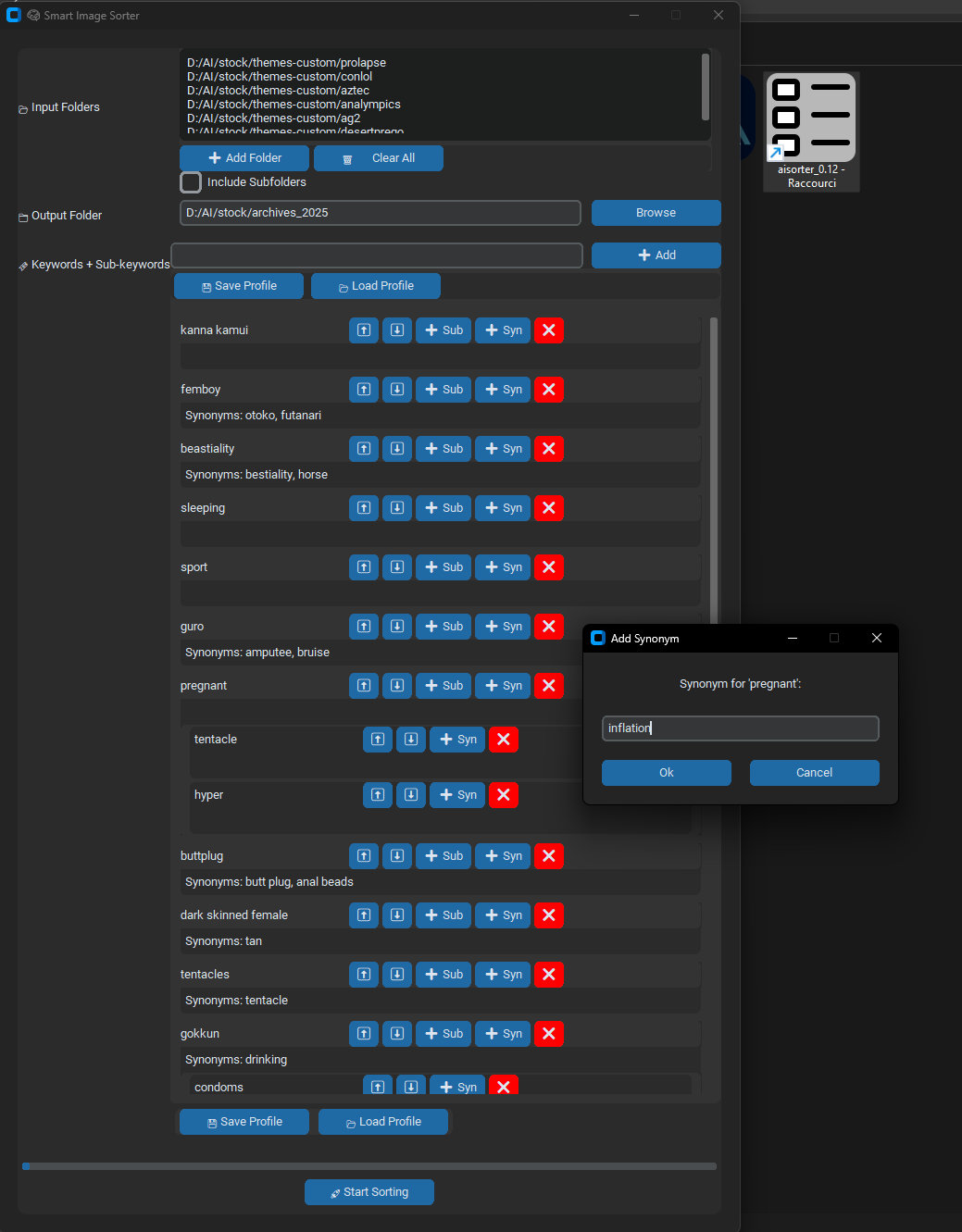The width and height of the screenshot is (962, 1232).
Task: Clear All input folders
Action: [x=379, y=158]
